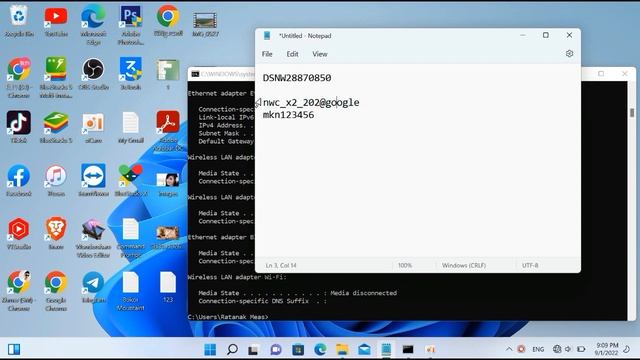This screenshot has height=360, width=640.
Task: Open Notepad's View menu
Action: coord(320,54)
